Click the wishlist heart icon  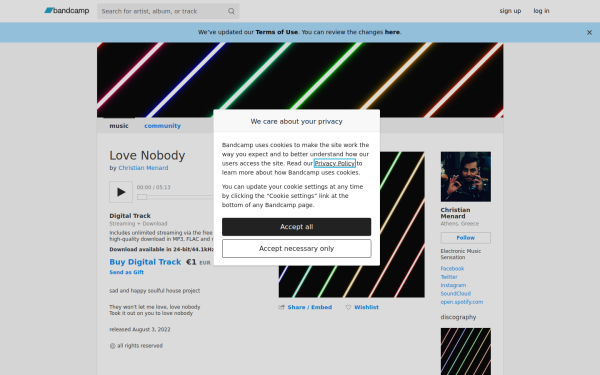(348, 307)
